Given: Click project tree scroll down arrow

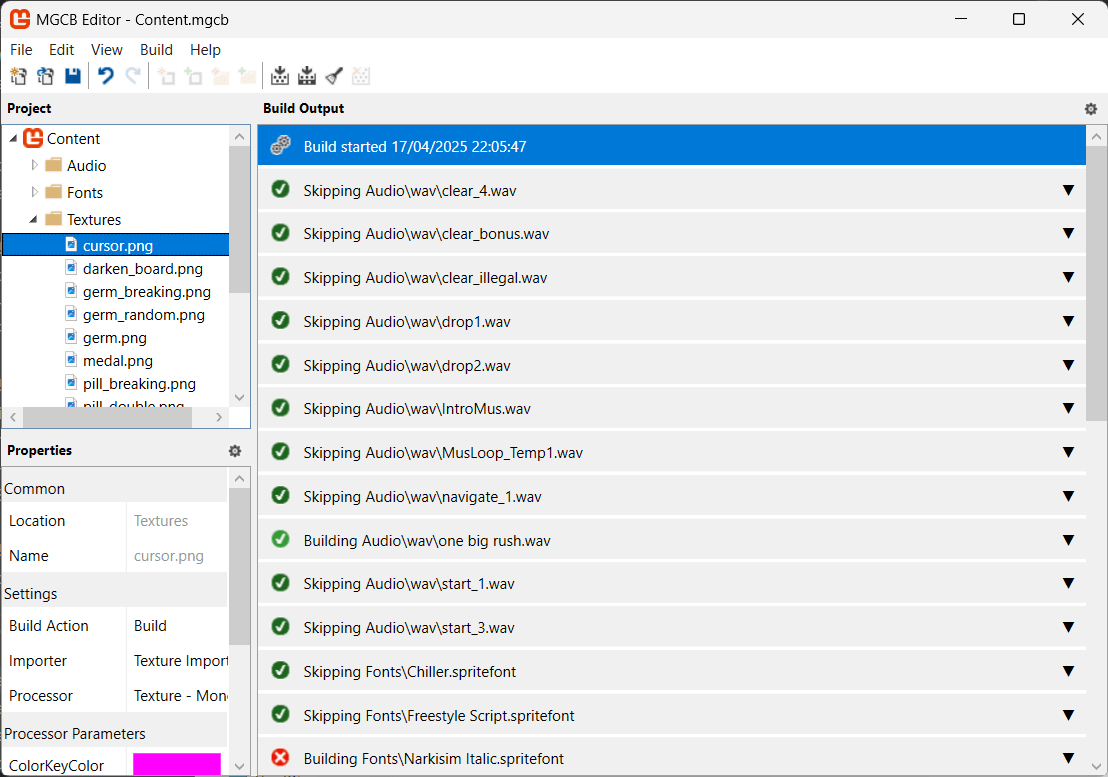Looking at the screenshot, I should (240, 398).
